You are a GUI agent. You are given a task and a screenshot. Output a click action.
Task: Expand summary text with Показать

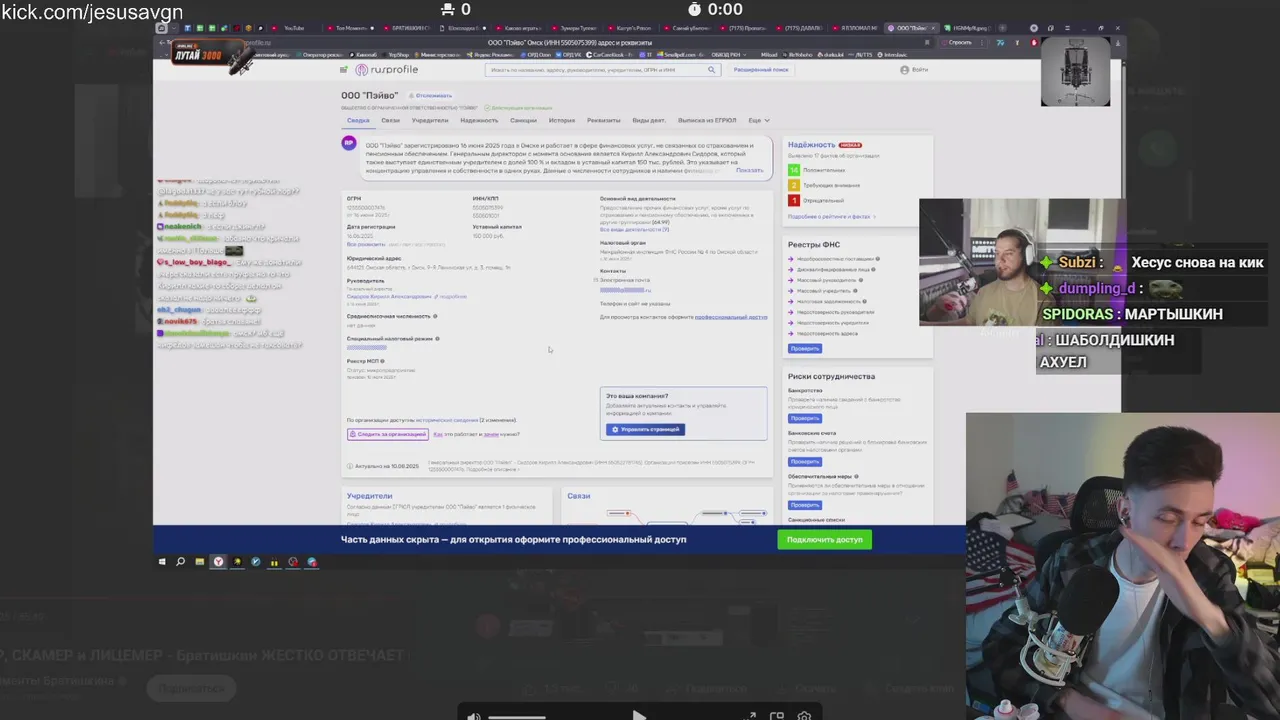pyautogui.click(x=749, y=170)
